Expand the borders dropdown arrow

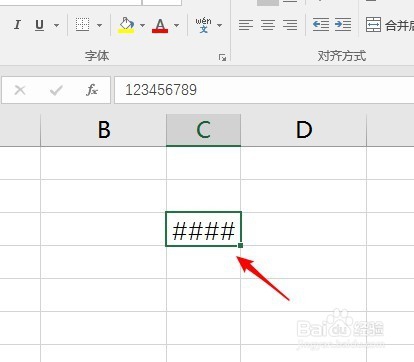pyautogui.click(x=99, y=25)
